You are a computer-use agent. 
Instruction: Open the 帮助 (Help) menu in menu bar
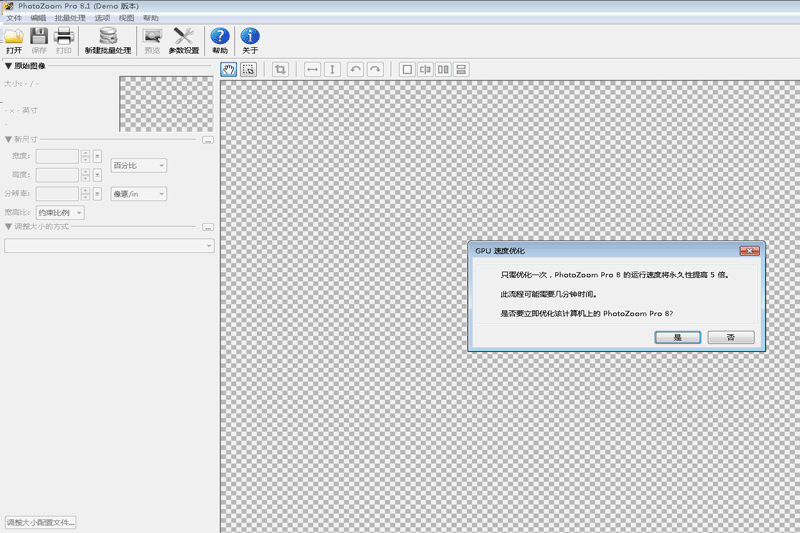coord(151,18)
